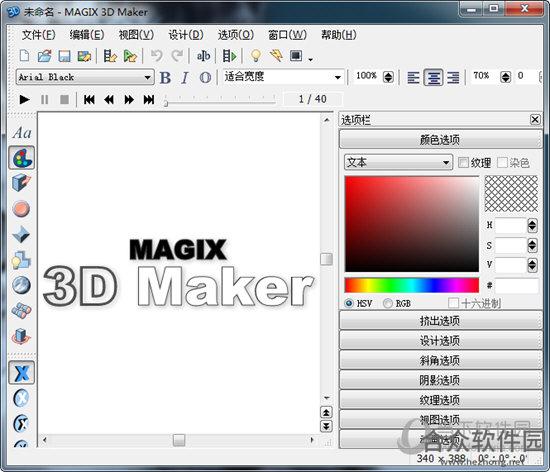Expand the 设计选项 section

pyautogui.click(x=441, y=340)
